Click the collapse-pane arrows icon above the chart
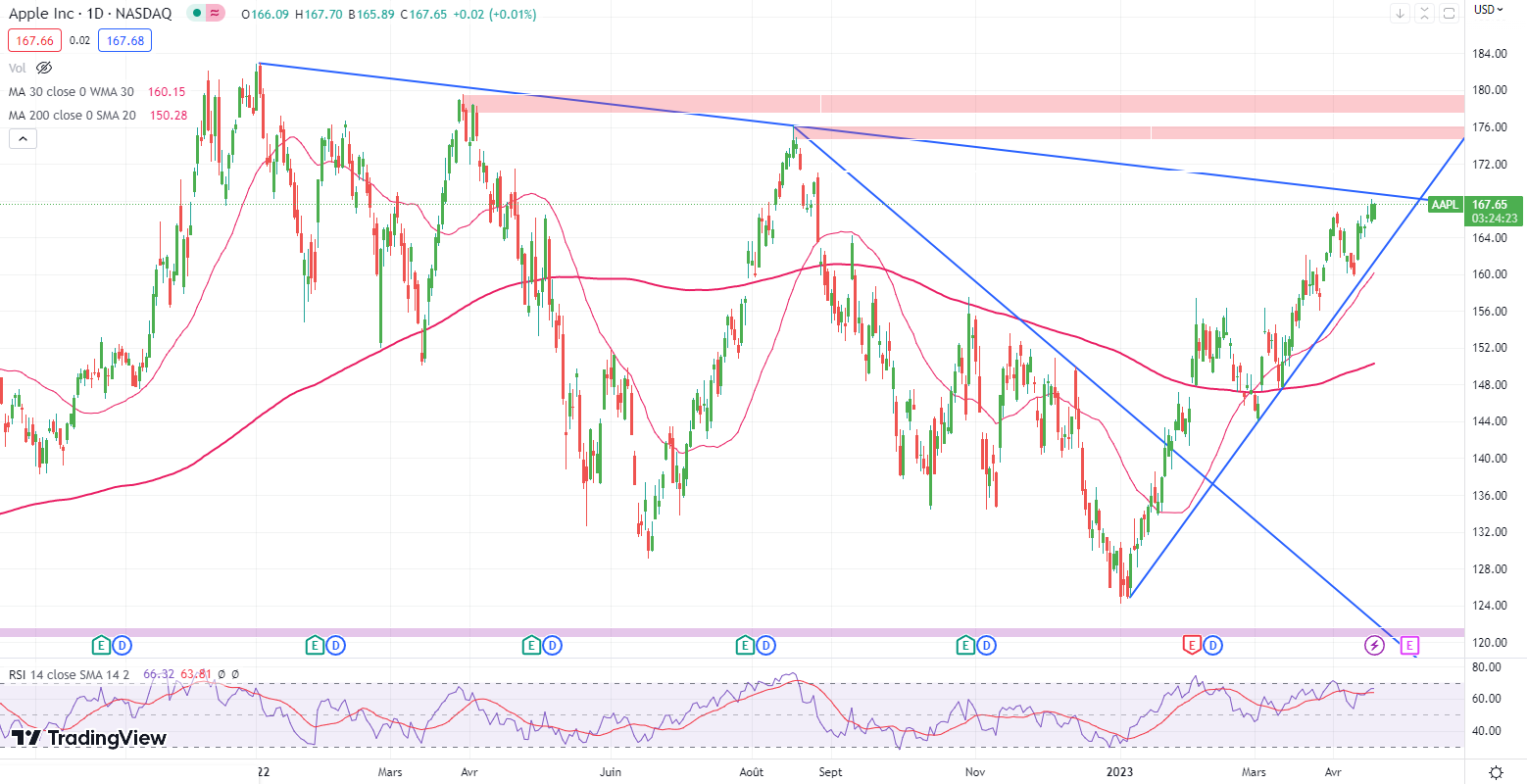The height and width of the screenshot is (784, 1527). click(1424, 13)
